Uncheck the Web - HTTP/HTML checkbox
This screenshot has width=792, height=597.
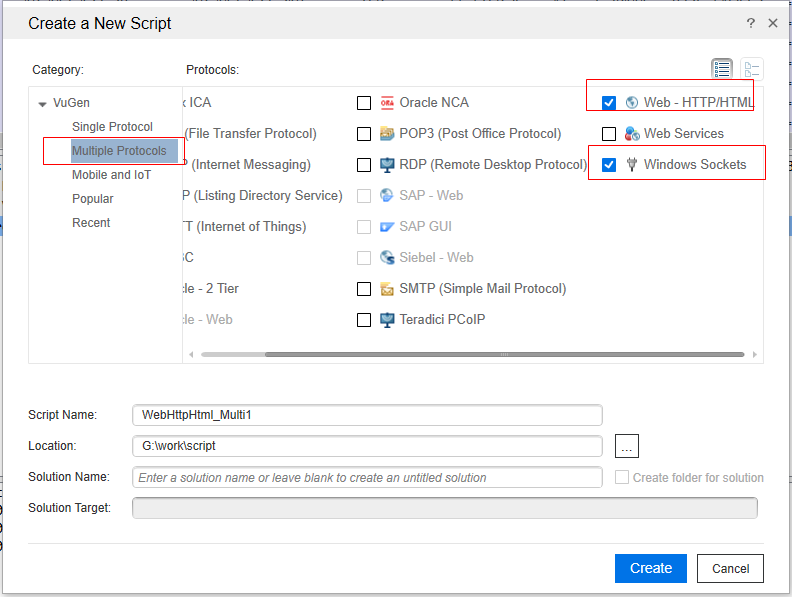pyautogui.click(x=609, y=103)
